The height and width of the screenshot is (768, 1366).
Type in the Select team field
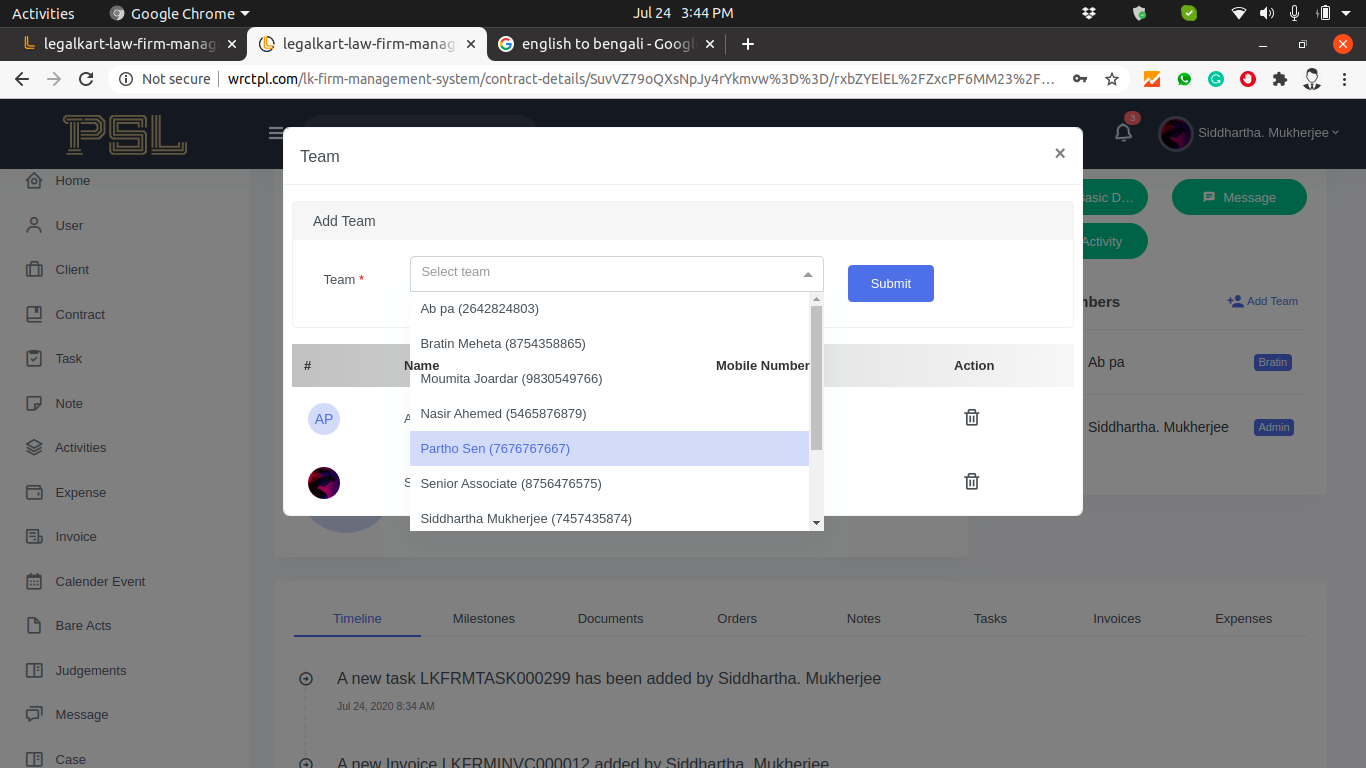click(600, 273)
